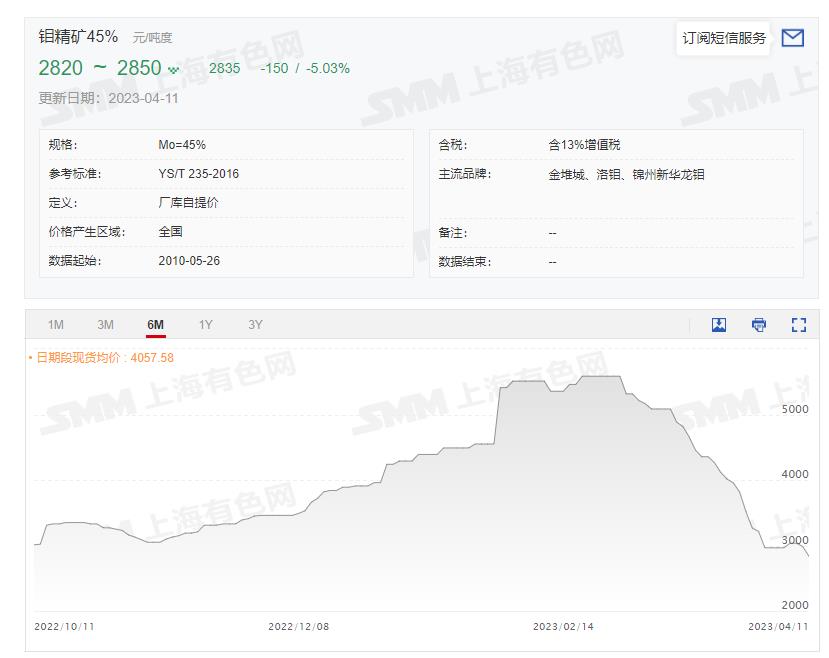829x658 pixels.
Task: Select the 1Y time range tab
Action: [x=205, y=324]
